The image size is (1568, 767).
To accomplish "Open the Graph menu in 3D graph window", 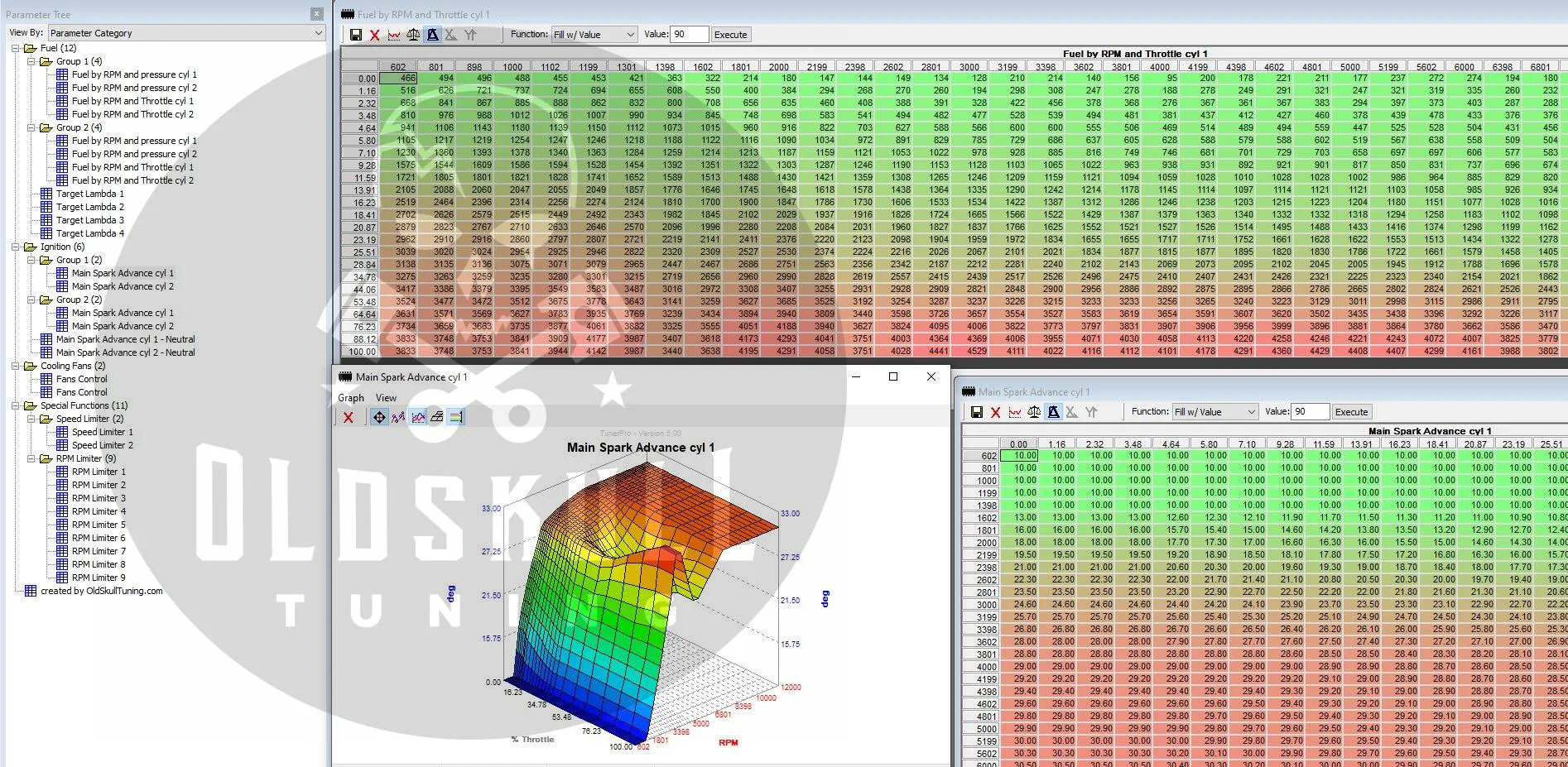I will tap(351, 398).
